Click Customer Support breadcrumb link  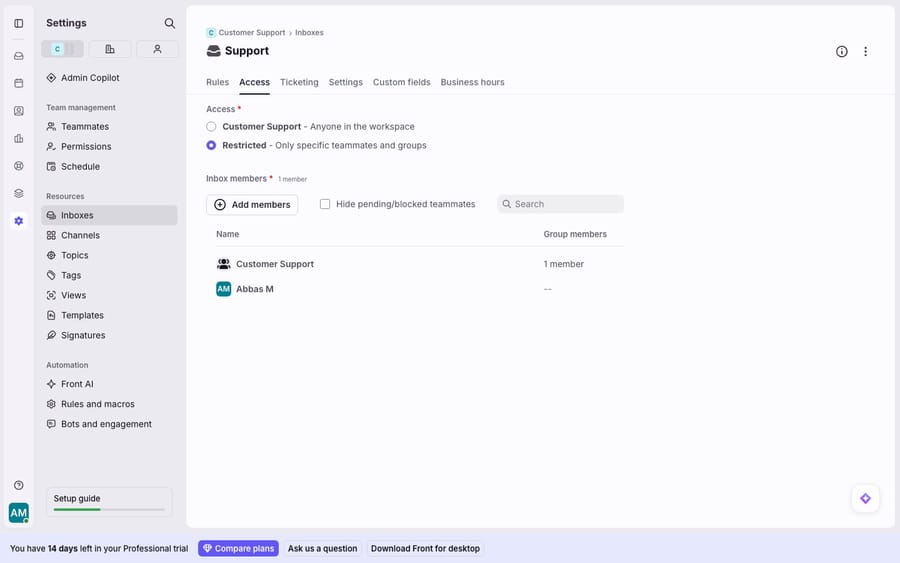[251, 33]
